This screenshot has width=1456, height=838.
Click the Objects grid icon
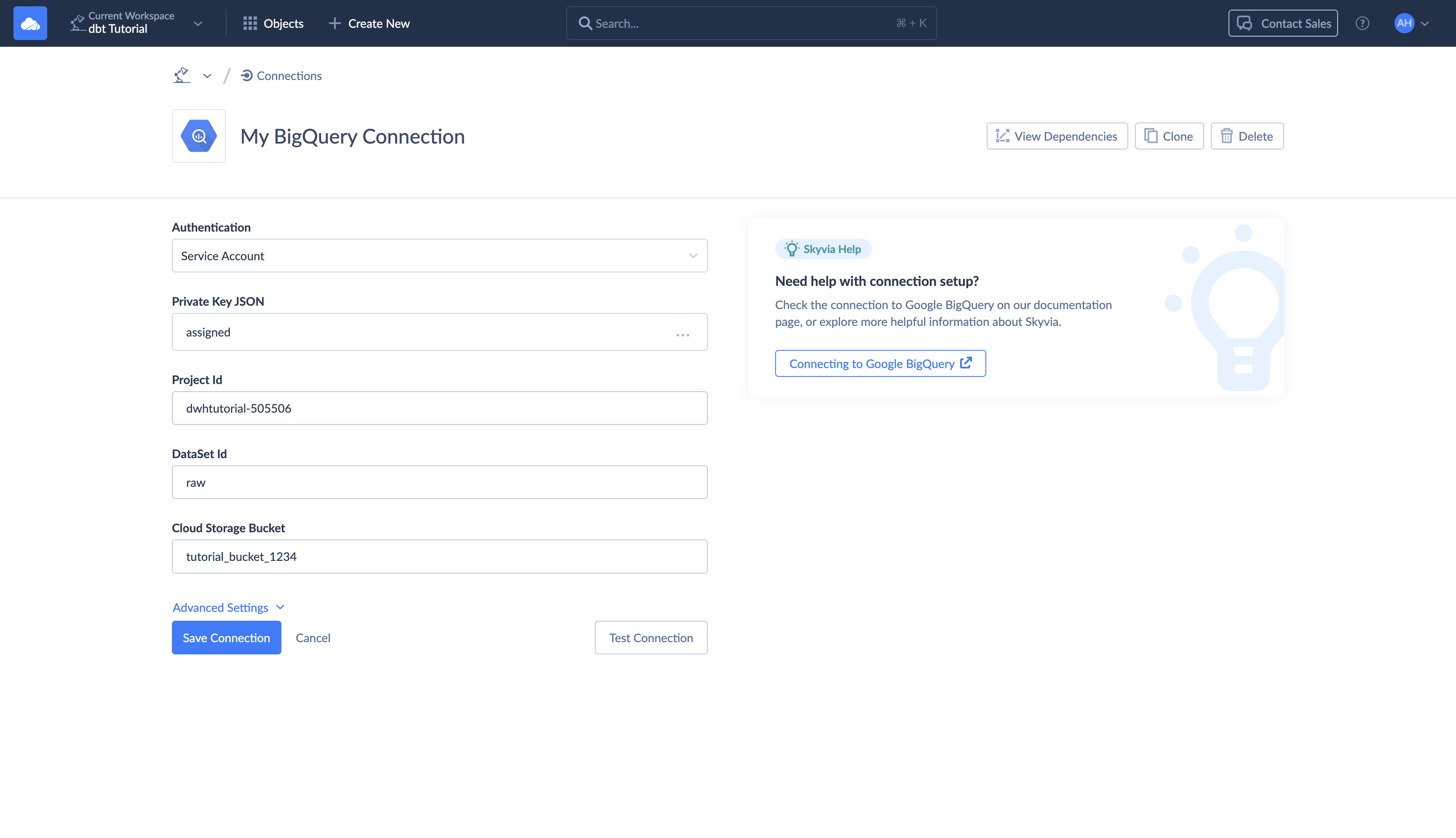point(250,23)
